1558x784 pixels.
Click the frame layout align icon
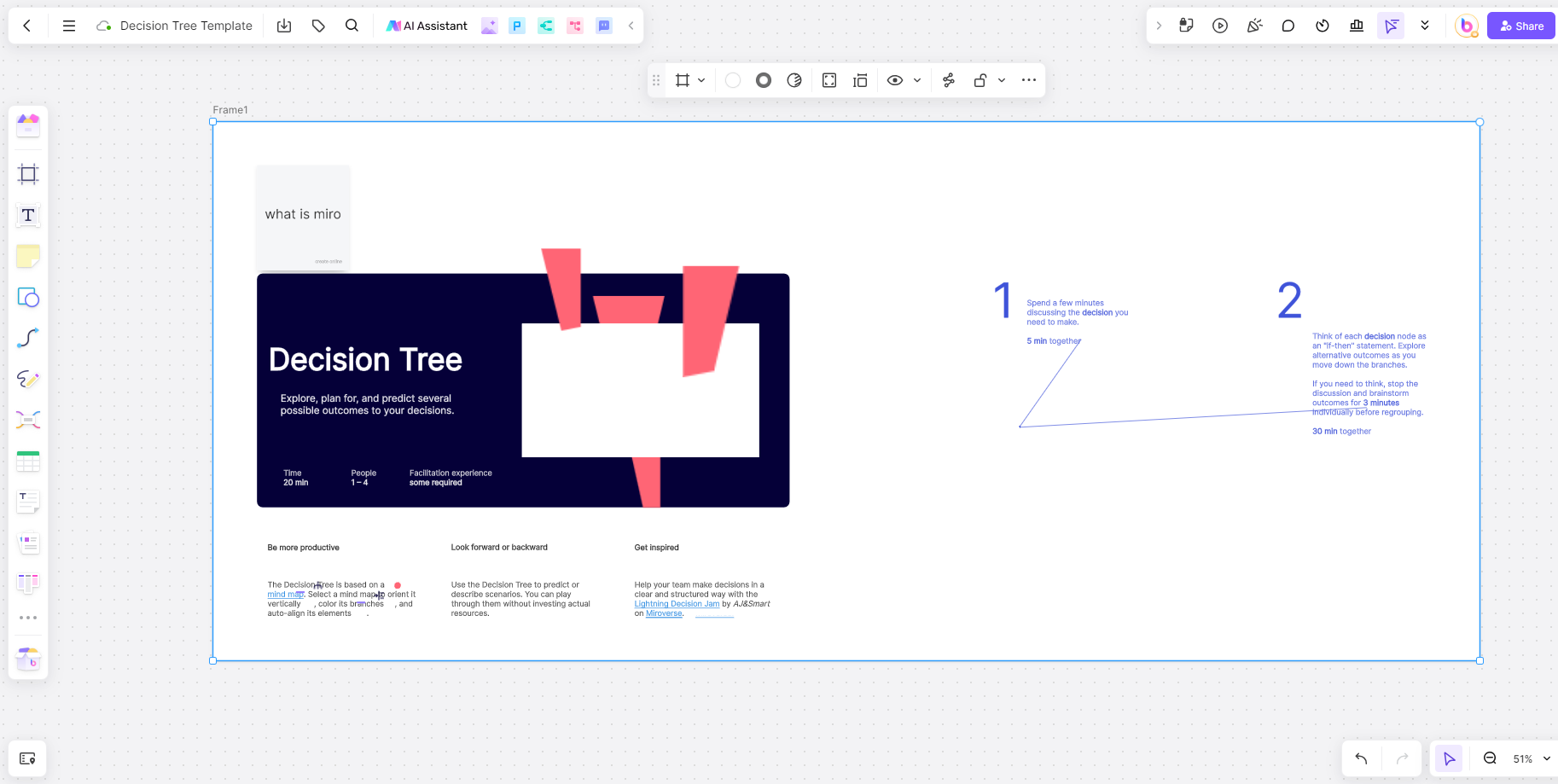click(860, 80)
